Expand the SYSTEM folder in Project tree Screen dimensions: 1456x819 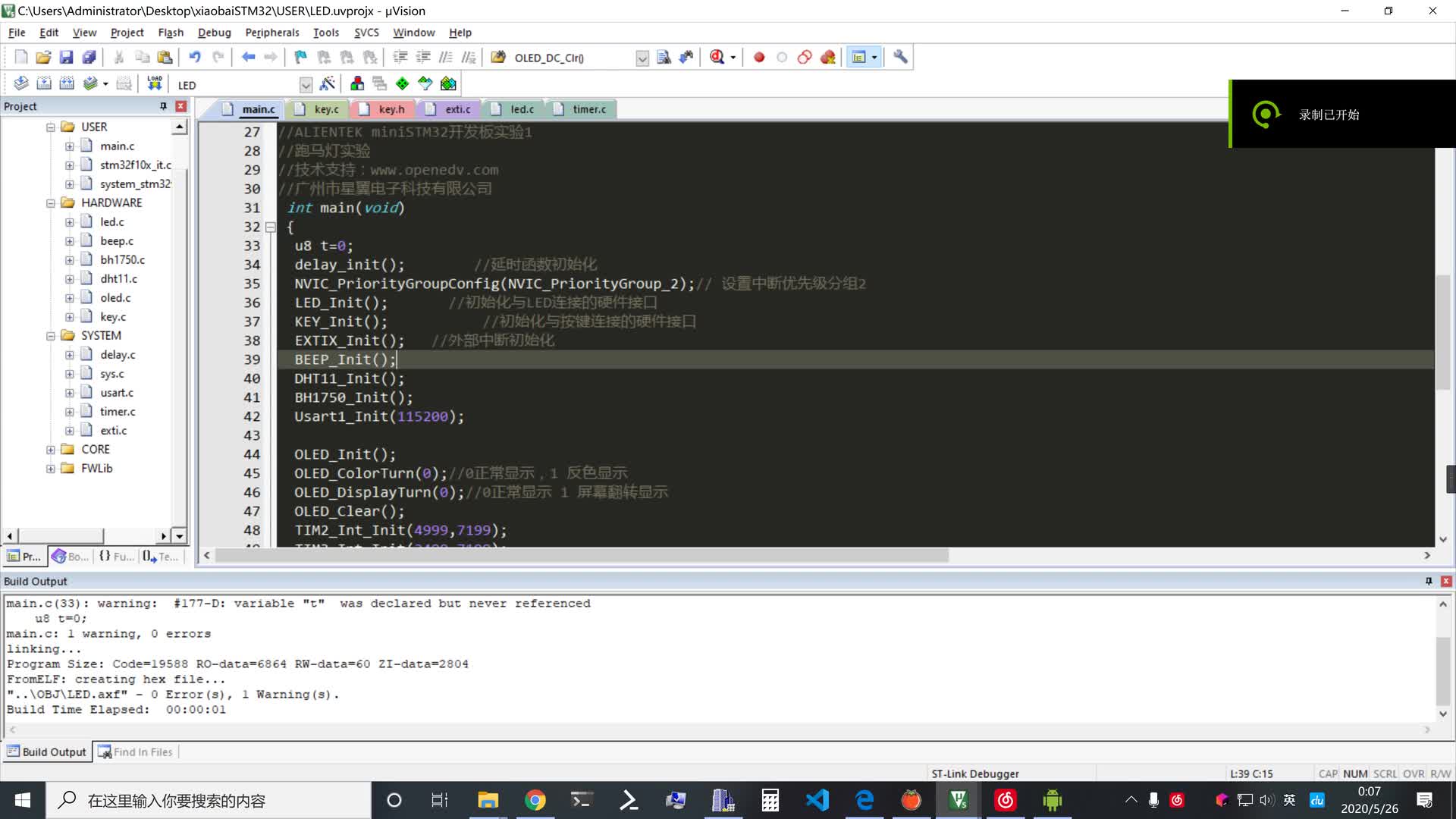pos(51,335)
